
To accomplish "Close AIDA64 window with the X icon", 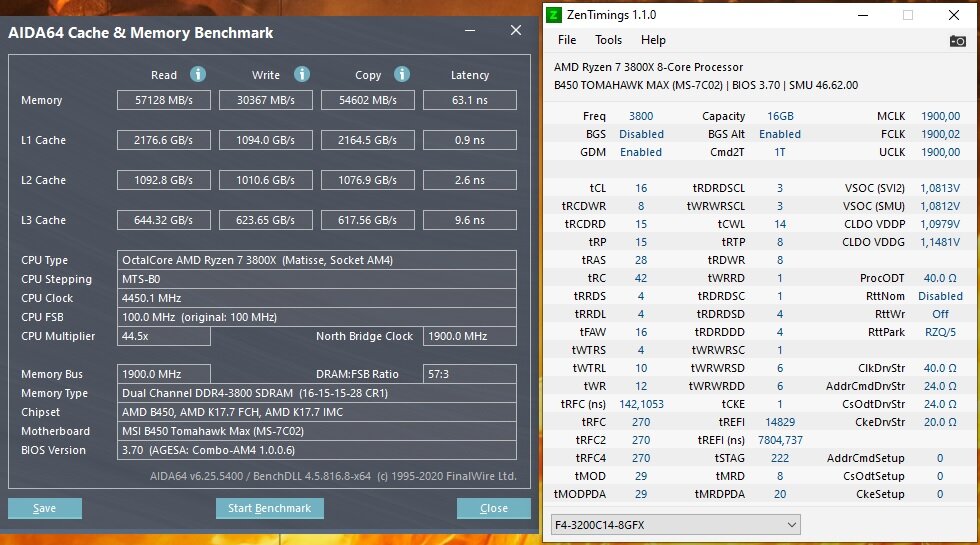I will coord(516,31).
